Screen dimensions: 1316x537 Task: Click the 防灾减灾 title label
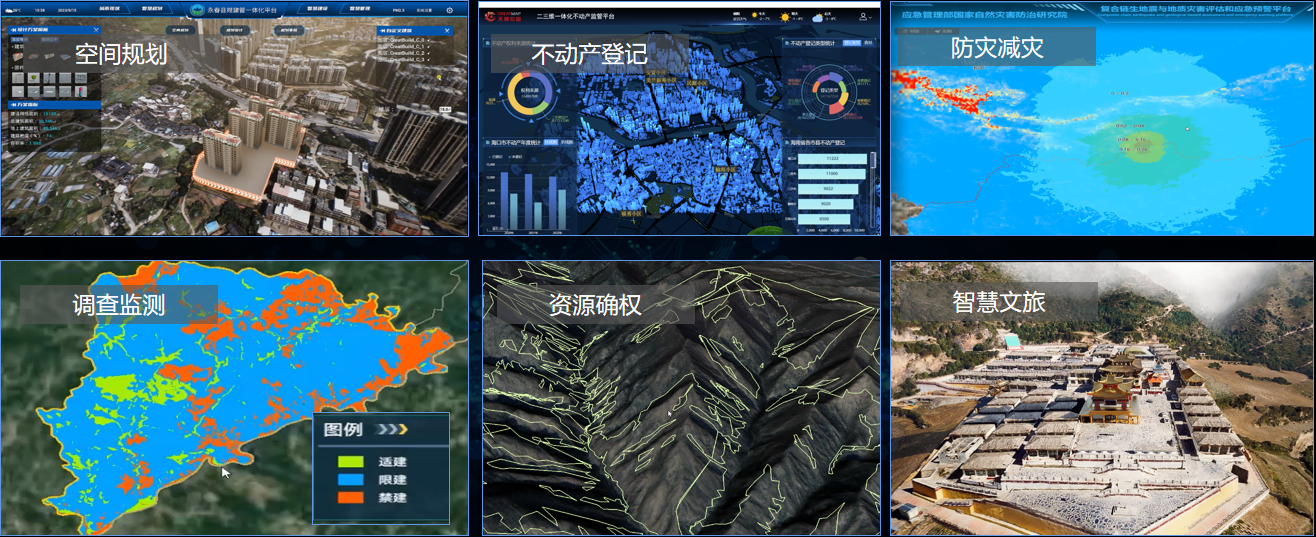tap(996, 47)
